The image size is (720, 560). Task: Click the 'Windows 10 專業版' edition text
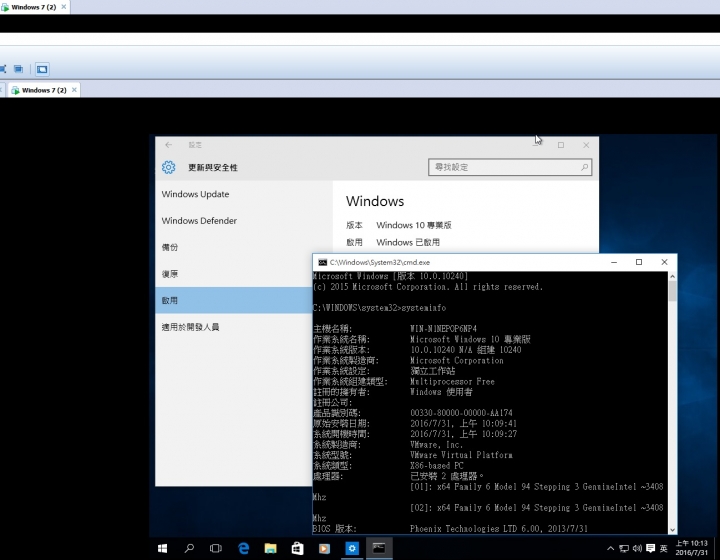(414, 225)
